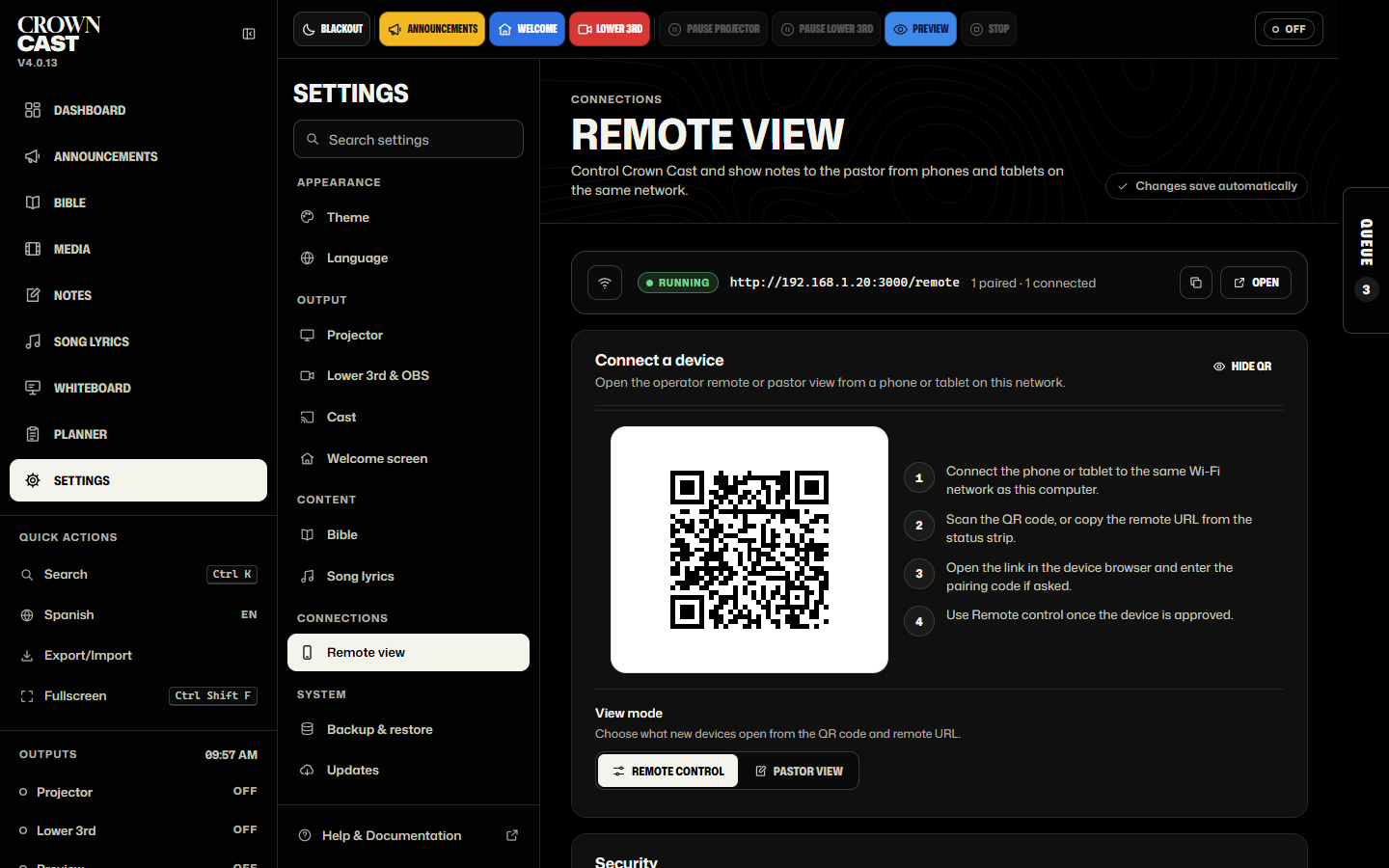Image resolution: width=1389 pixels, height=868 pixels.
Task: Click the blue Welcome toolbar button
Action: (528, 29)
